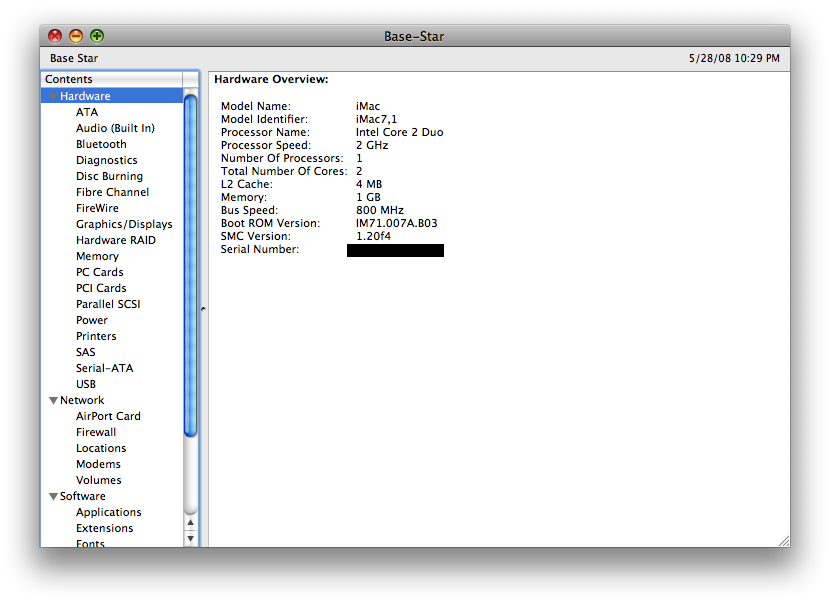Show Power information
Screen dimensions: 830x602
[92, 320]
